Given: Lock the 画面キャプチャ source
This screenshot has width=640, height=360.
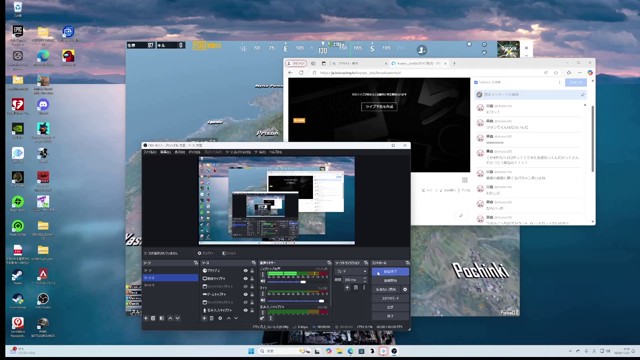Looking at the screenshot, I should (x=252, y=278).
